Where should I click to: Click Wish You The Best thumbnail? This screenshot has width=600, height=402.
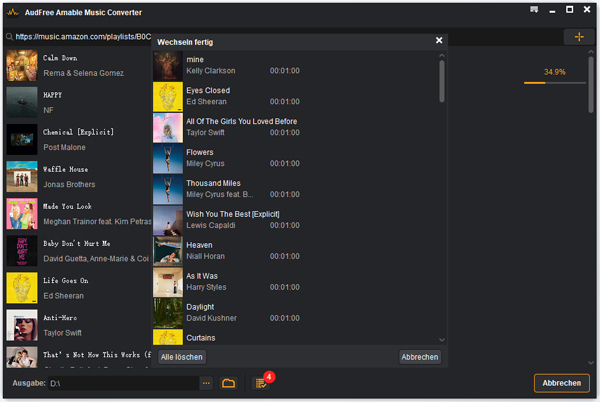(x=168, y=221)
